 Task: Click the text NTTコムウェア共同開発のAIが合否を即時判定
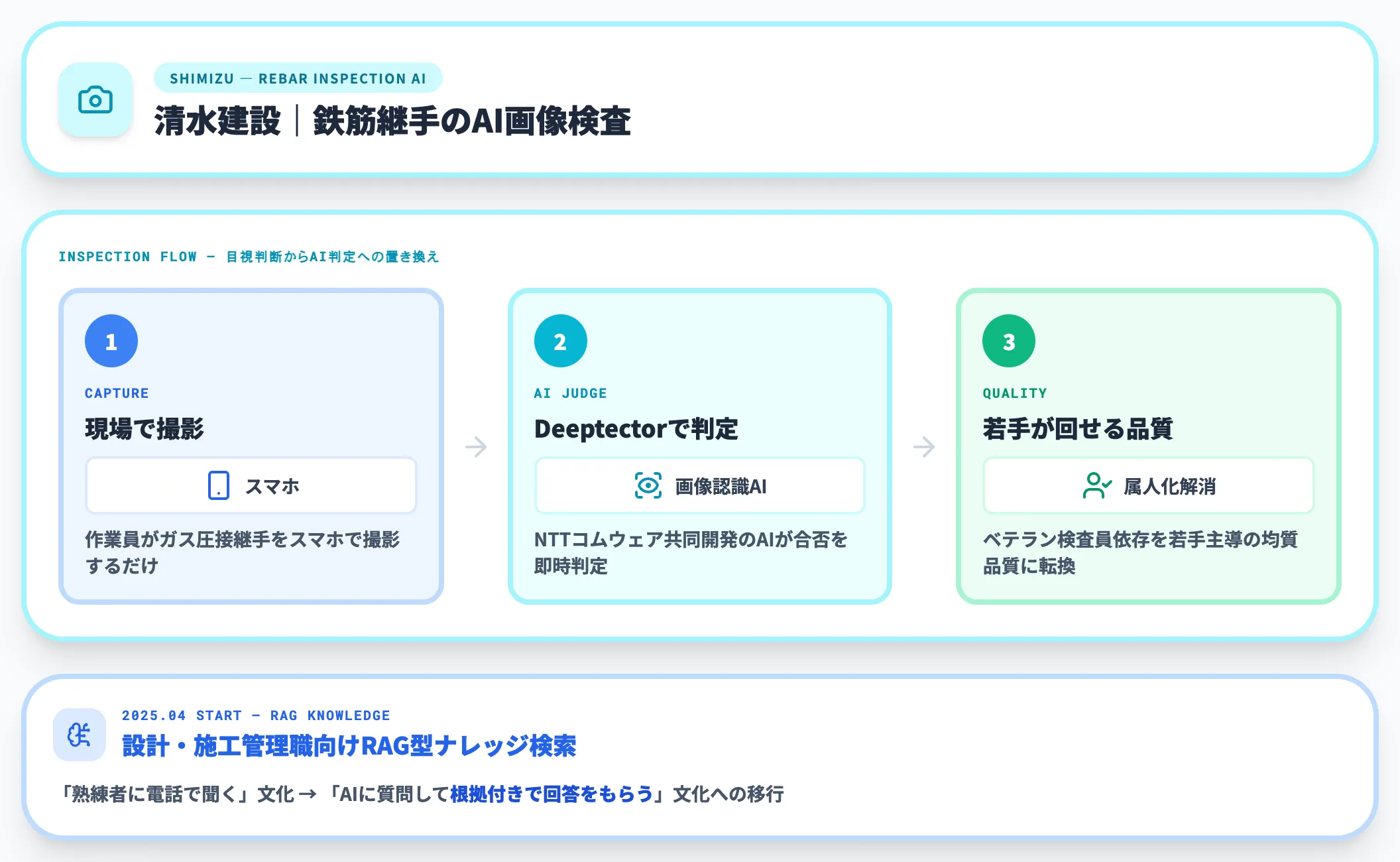[x=691, y=552]
